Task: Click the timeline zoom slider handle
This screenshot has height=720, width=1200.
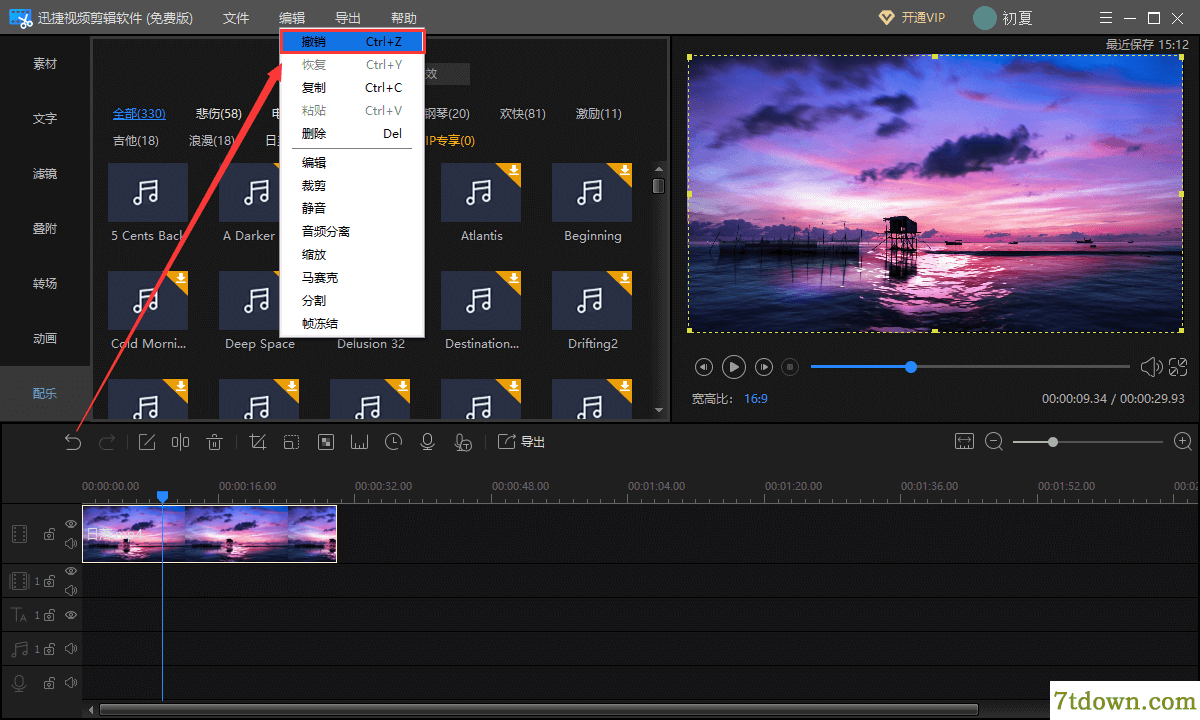Action: pos(1053,441)
